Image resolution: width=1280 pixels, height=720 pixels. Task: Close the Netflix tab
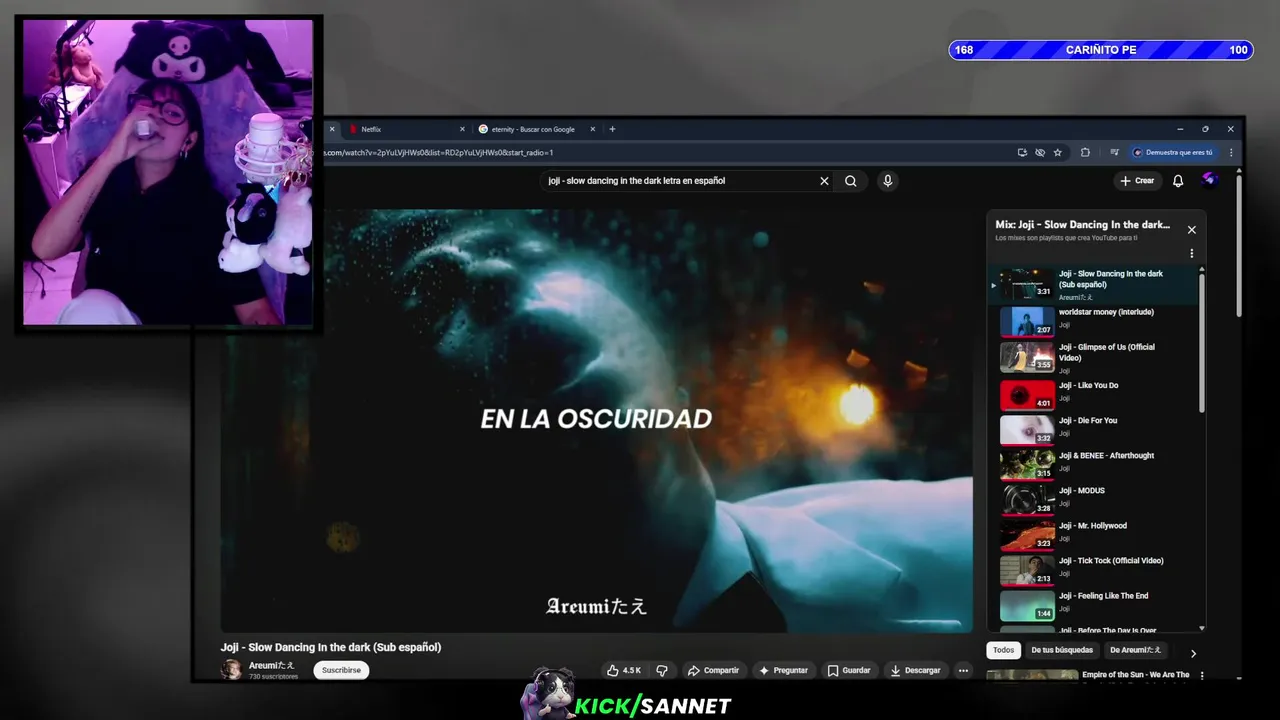462,129
